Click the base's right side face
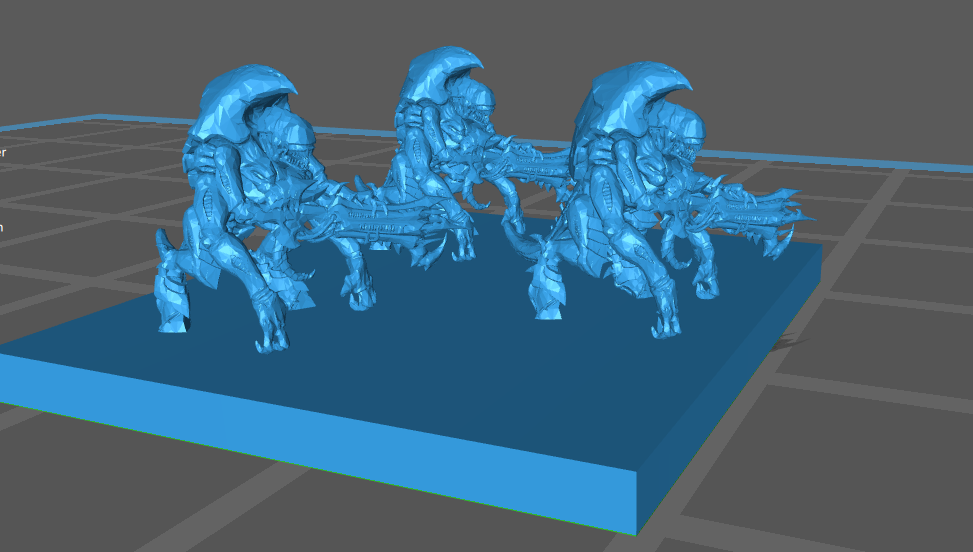973x552 pixels. (730, 400)
